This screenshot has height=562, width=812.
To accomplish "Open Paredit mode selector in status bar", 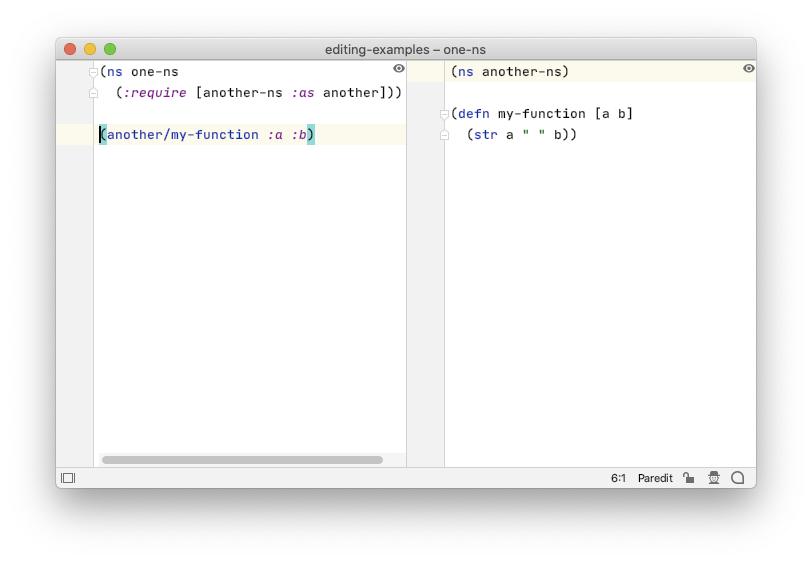I will click(x=655, y=478).
